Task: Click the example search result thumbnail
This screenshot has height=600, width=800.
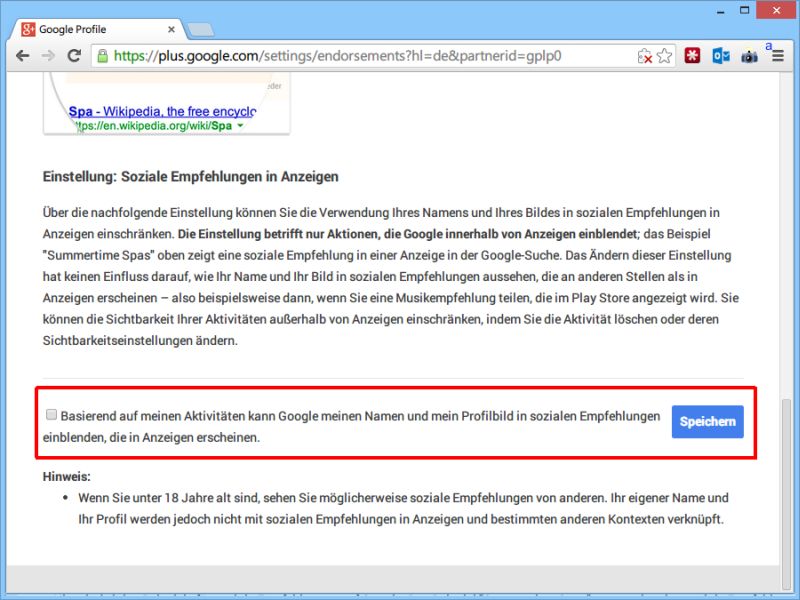Action: point(167,104)
